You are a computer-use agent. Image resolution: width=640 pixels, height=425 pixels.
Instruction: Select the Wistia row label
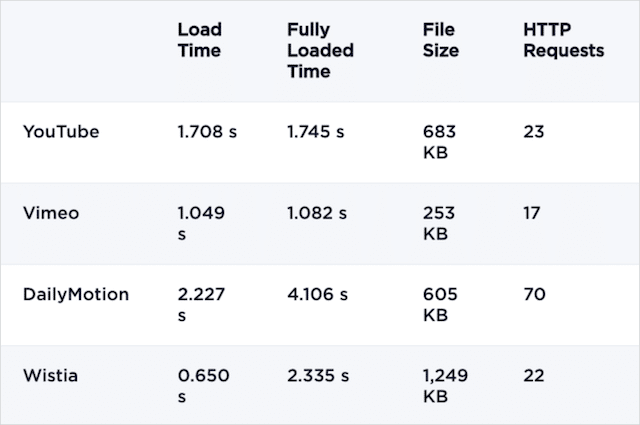pos(50,375)
